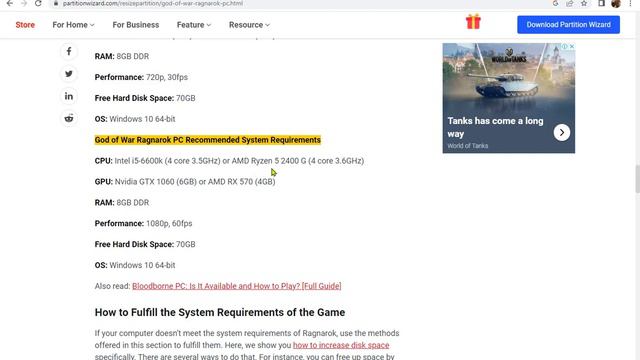Click the browser forward arrow
The image size is (640, 360).
(x=24, y=3)
